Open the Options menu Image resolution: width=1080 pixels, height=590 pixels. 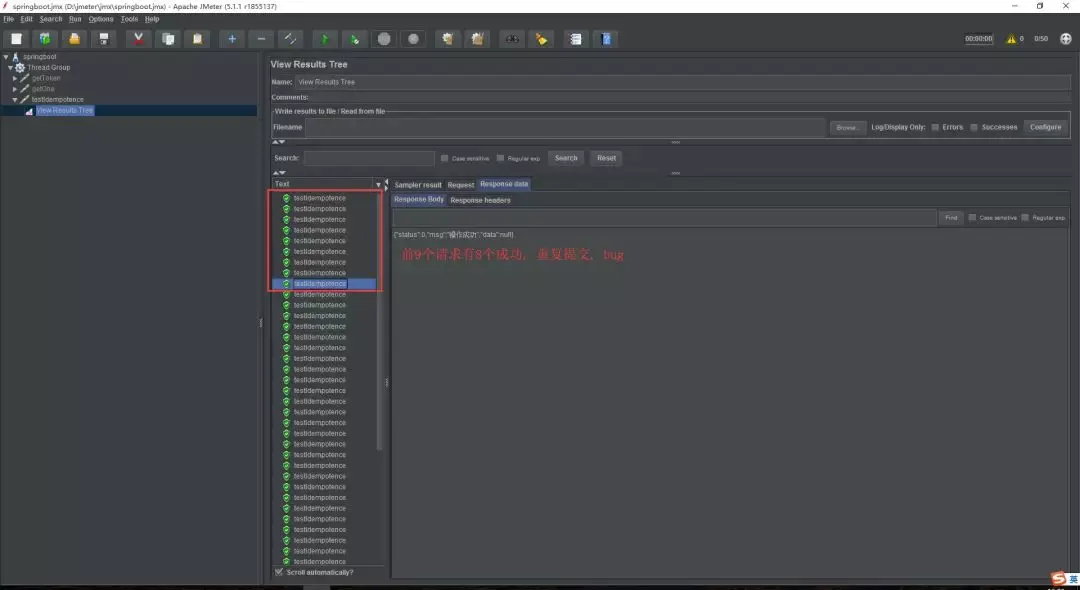101,19
